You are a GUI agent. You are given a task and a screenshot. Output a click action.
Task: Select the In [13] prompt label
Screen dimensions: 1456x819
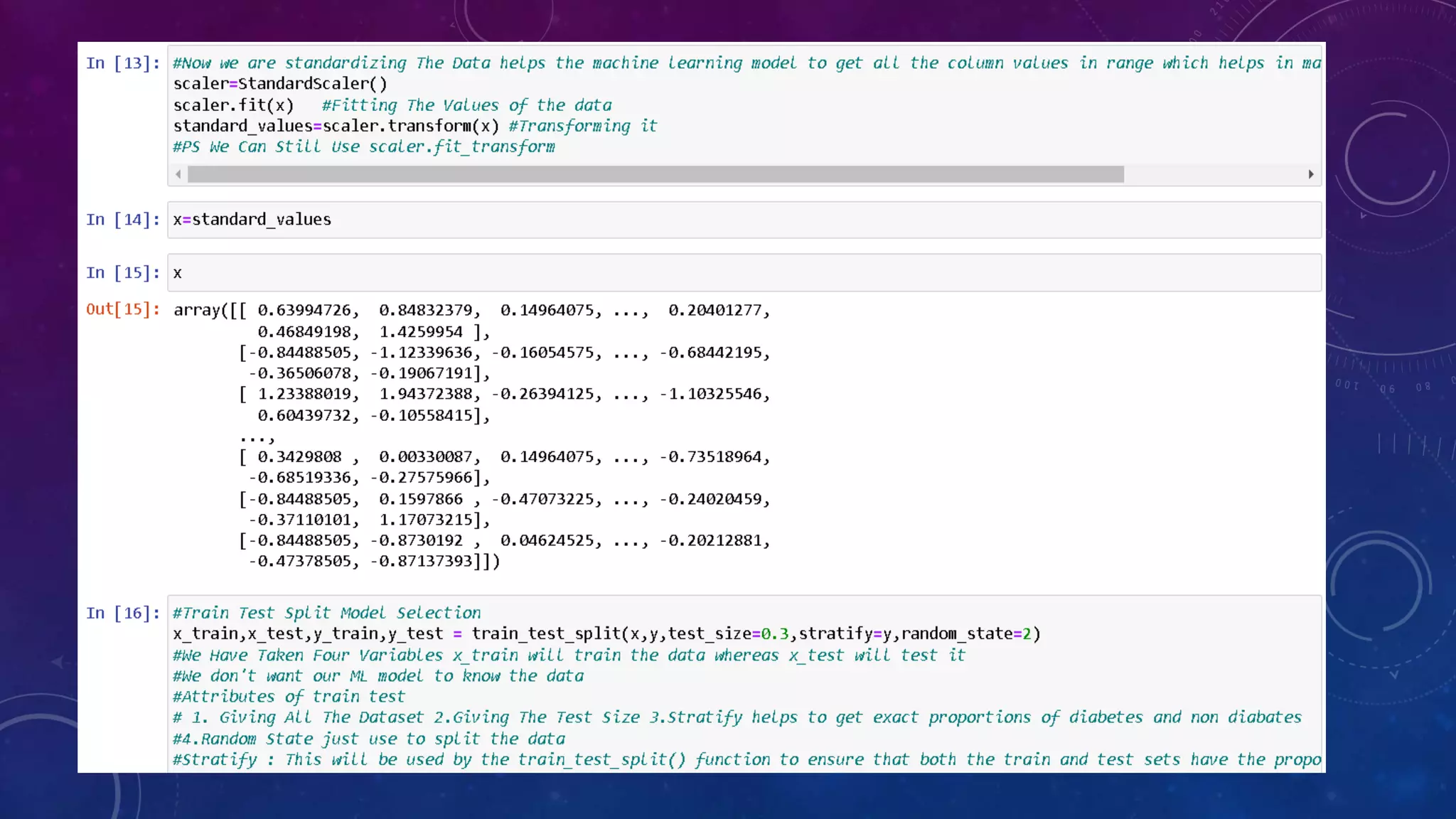(122, 63)
